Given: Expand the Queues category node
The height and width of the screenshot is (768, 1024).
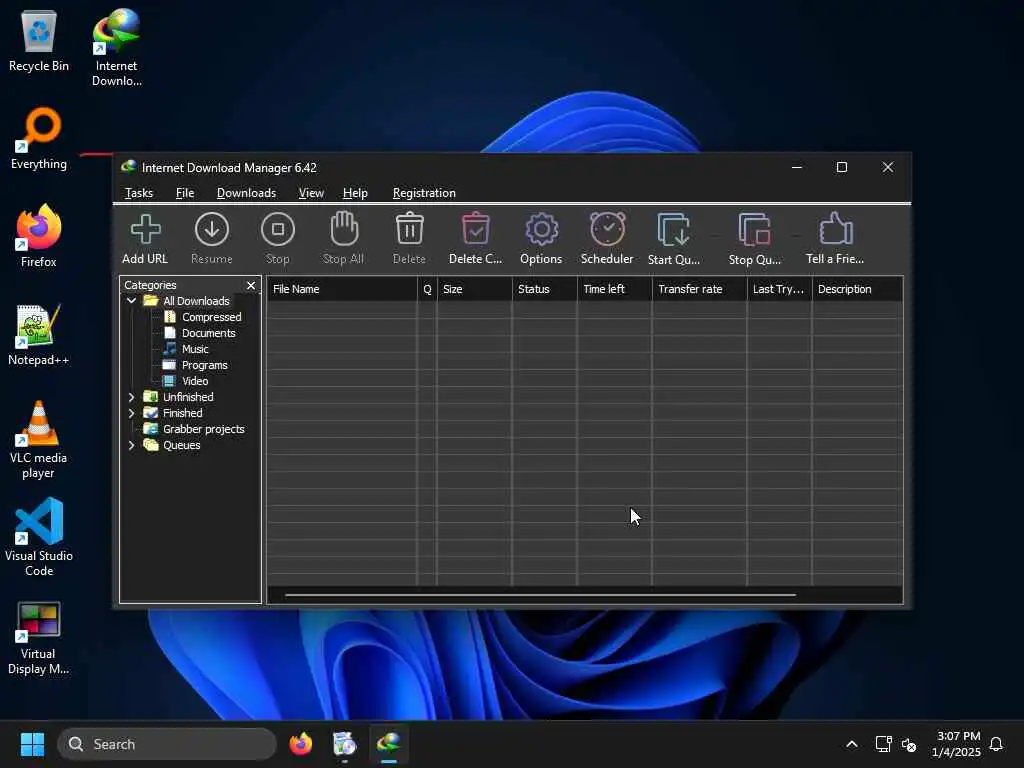Looking at the screenshot, I should [x=131, y=445].
